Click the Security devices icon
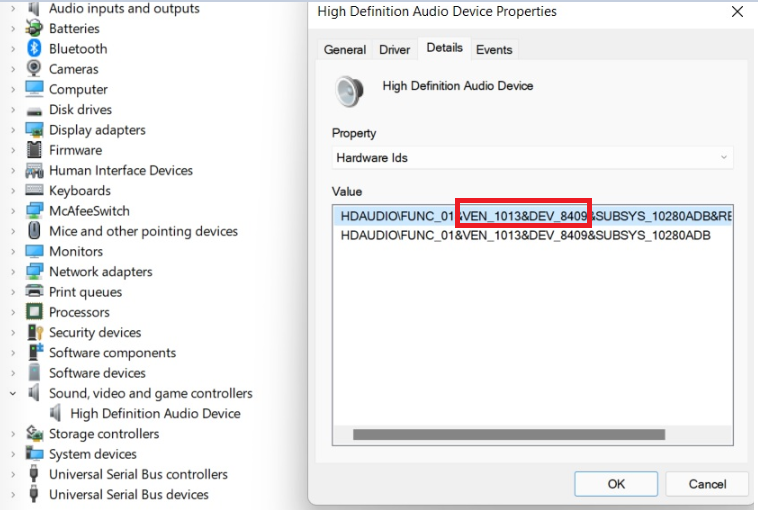Image resolution: width=758 pixels, height=514 pixels. [35, 332]
